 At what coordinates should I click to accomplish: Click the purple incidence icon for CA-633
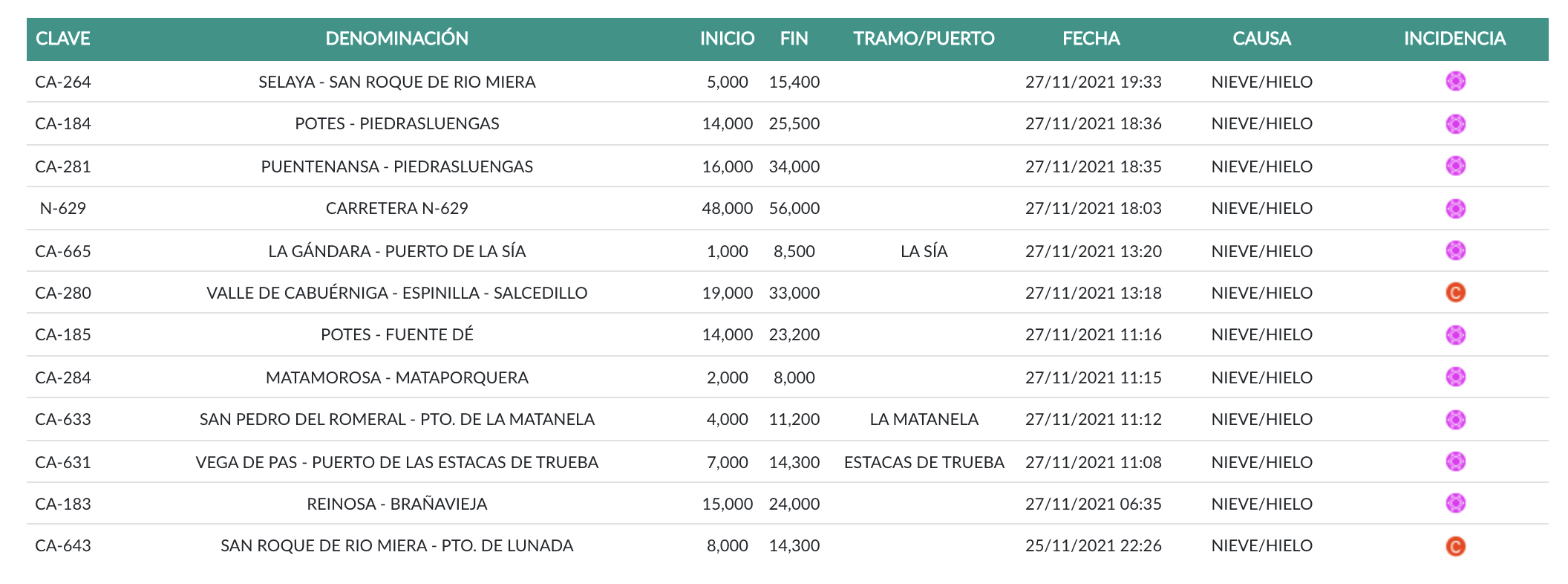coord(1455,419)
